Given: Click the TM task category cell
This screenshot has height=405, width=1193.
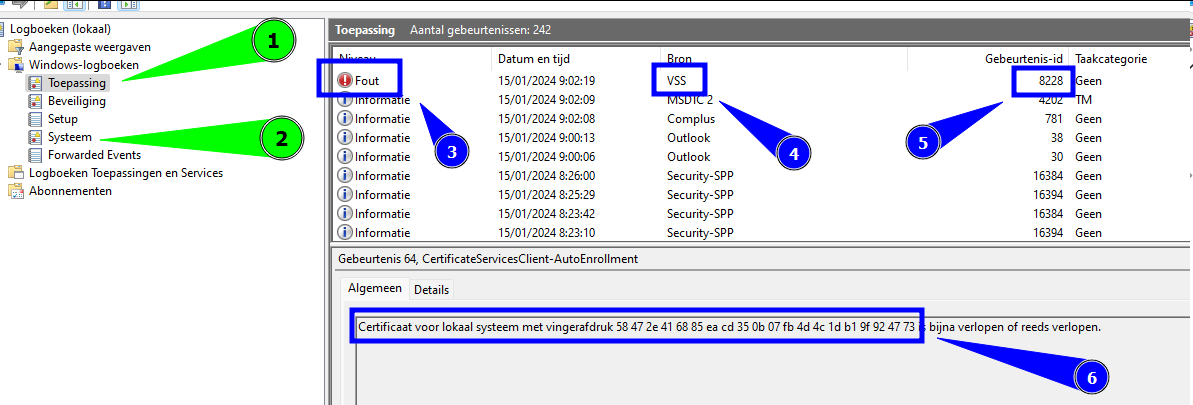Looking at the screenshot, I should pos(1083,100).
